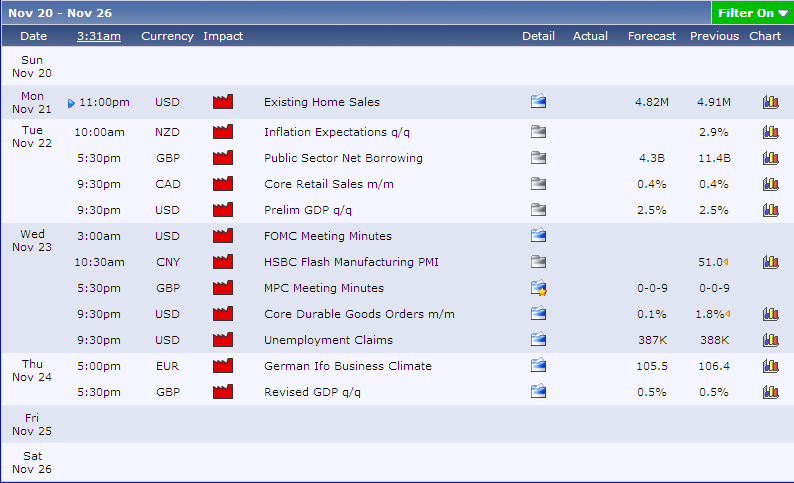This screenshot has height=483, width=794.
Task: Open detail folder for Existing Home Sales
Action: pos(538,102)
